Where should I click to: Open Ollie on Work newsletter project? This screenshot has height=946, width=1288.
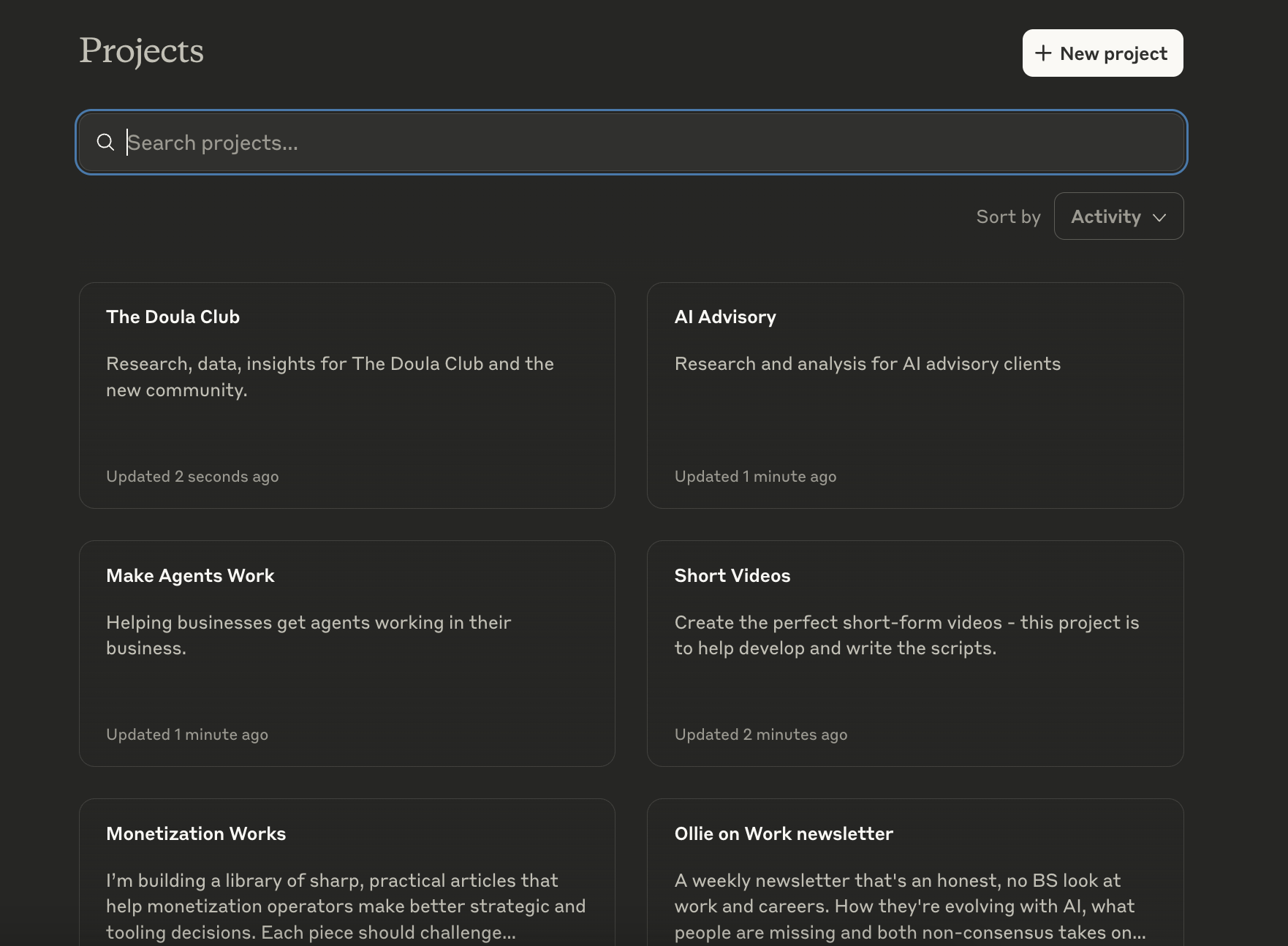pos(915,873)
